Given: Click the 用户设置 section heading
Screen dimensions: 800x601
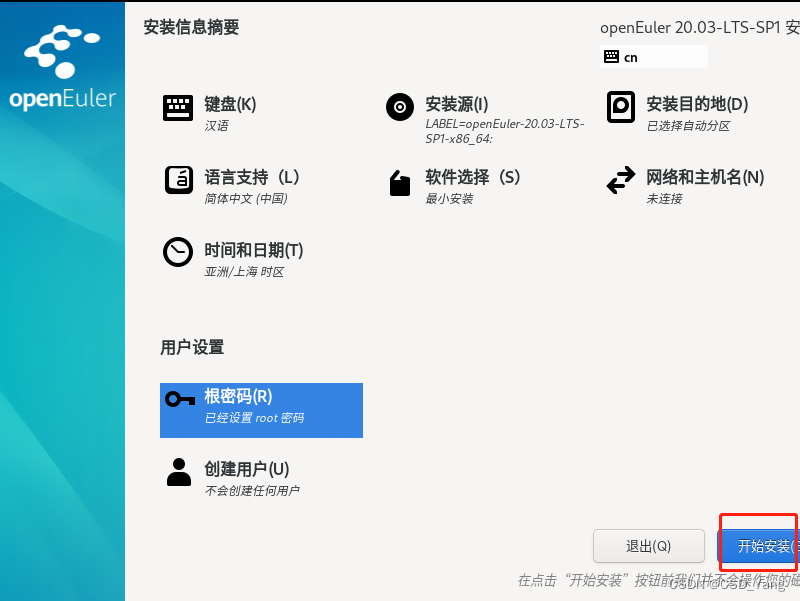Looking at the screenshot, I should pos(192,347).
